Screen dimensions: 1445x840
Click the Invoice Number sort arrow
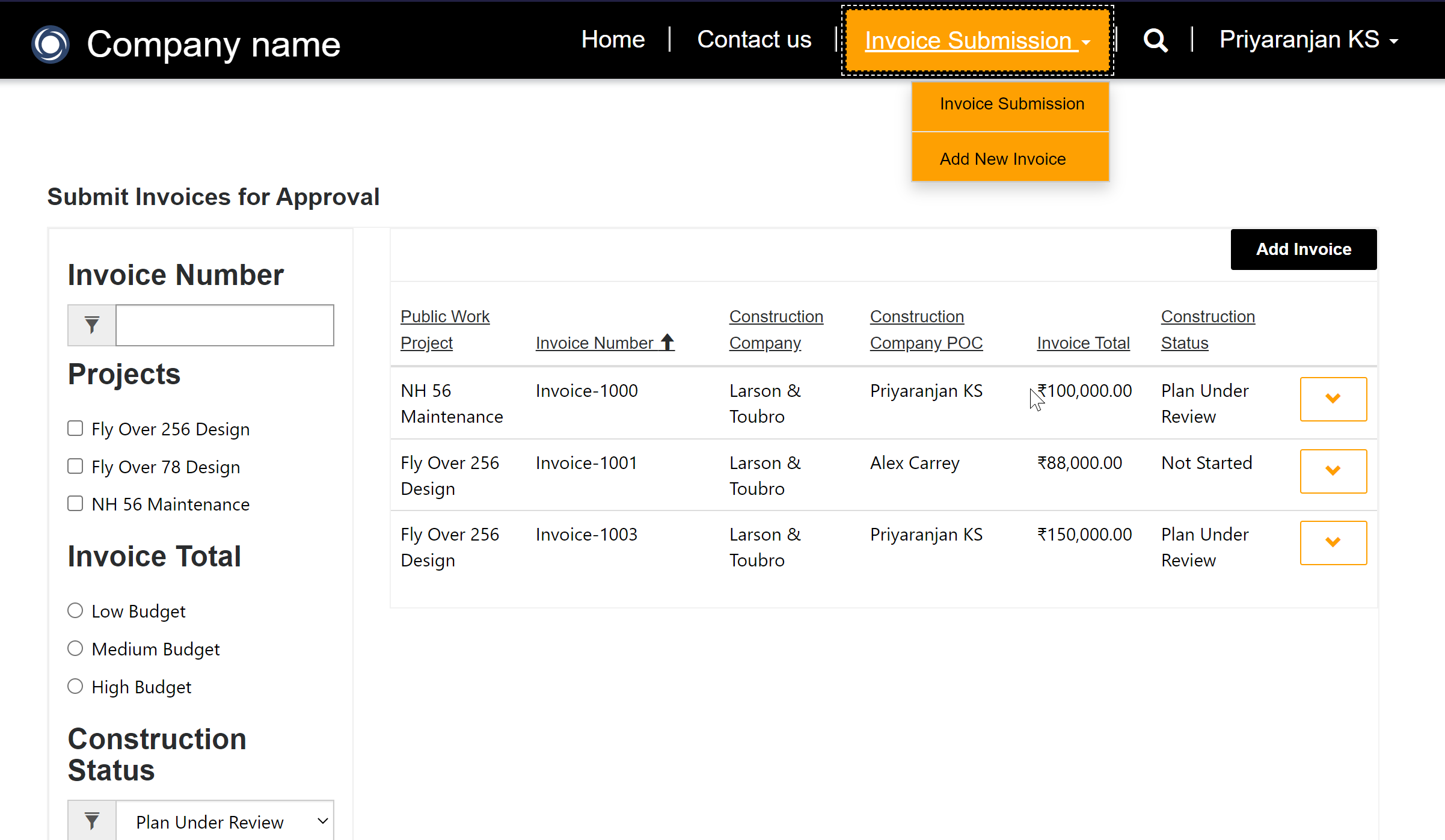pos(667,342)
